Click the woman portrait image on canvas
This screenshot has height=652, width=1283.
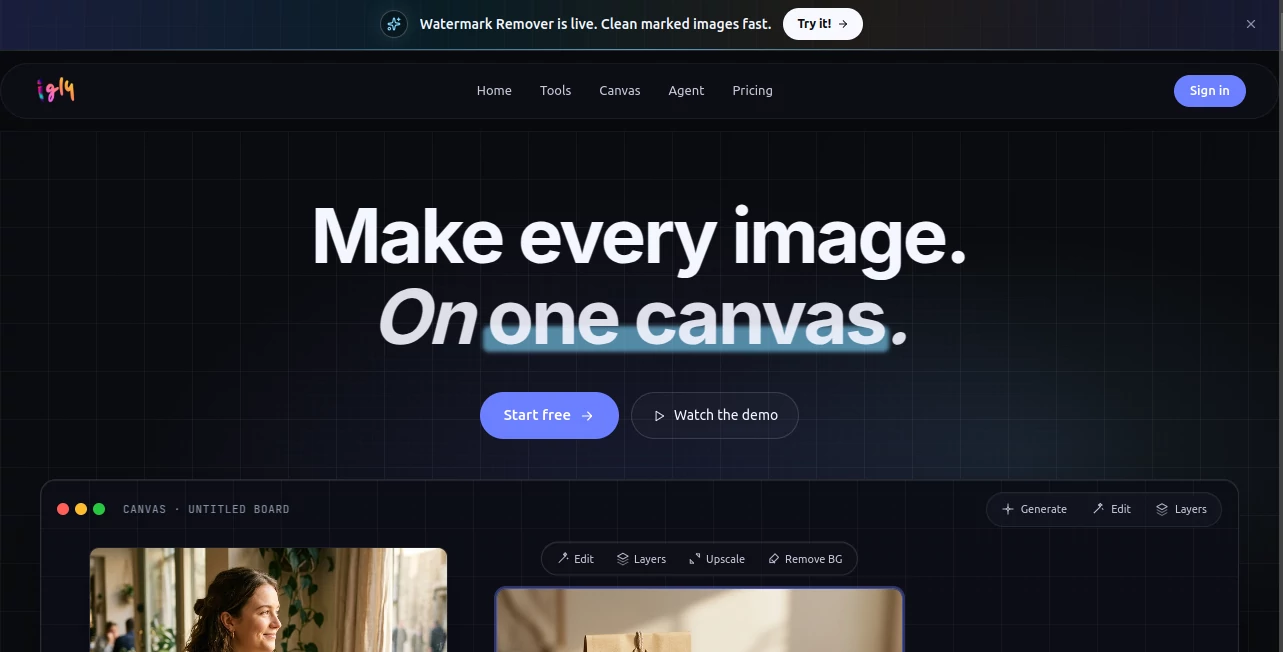tap(268, 600)
